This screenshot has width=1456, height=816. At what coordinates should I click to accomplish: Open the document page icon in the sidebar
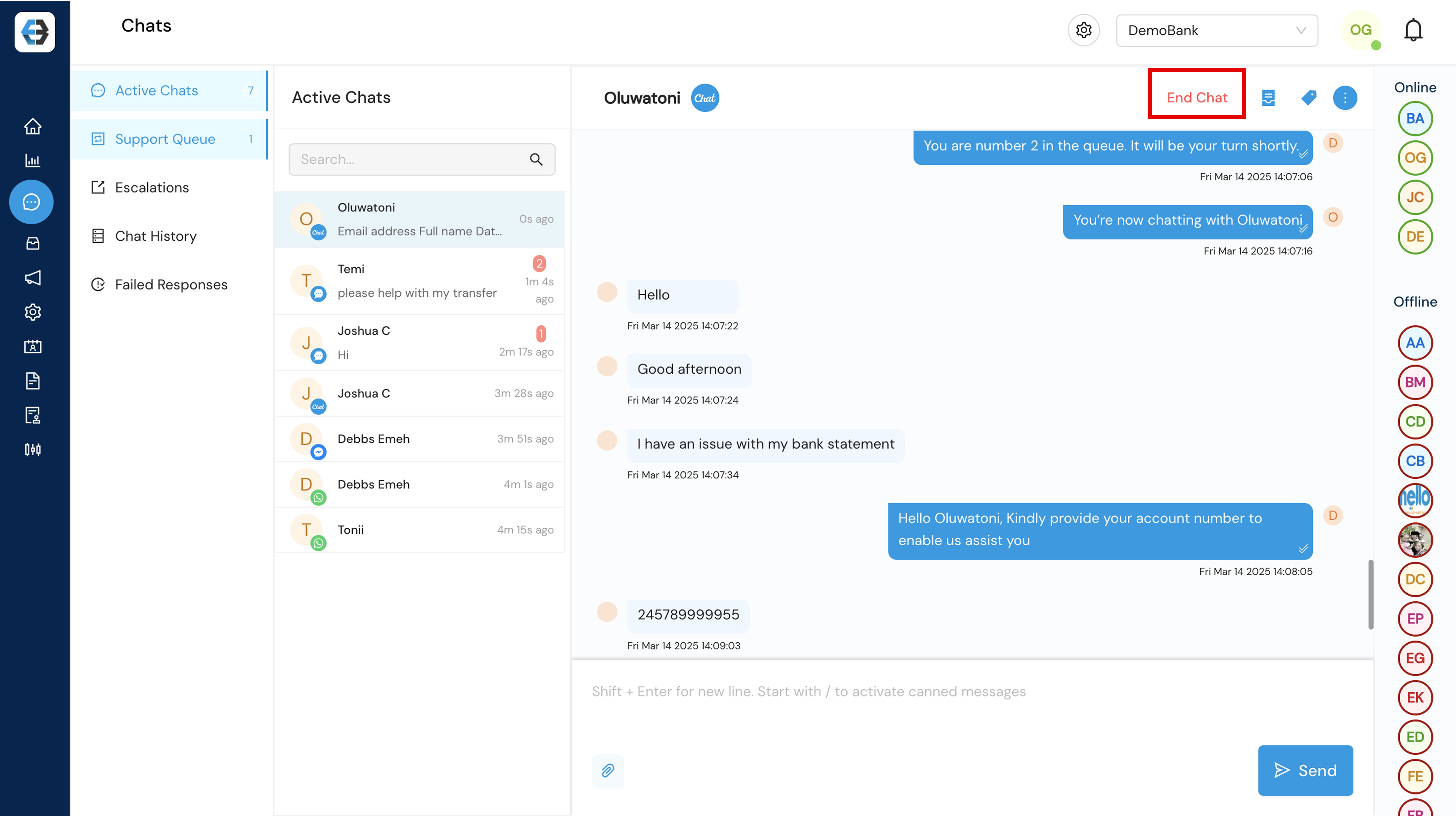(33, 381)
